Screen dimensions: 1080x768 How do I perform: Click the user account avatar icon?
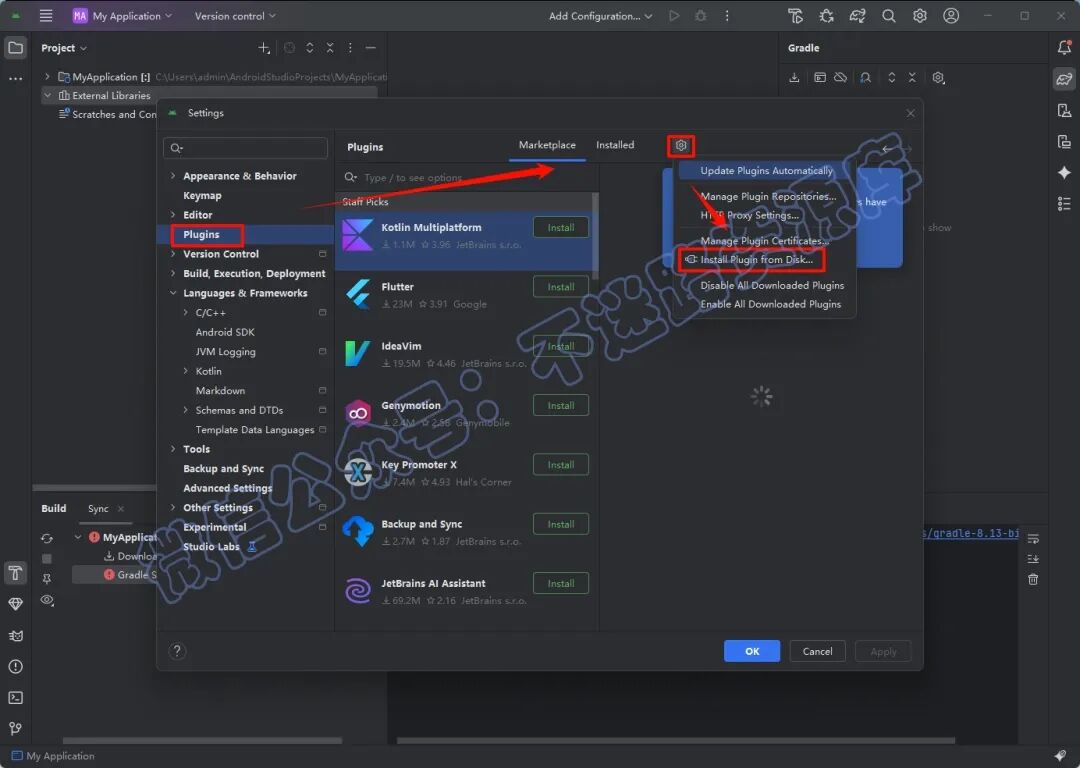[x=951, y=16]
